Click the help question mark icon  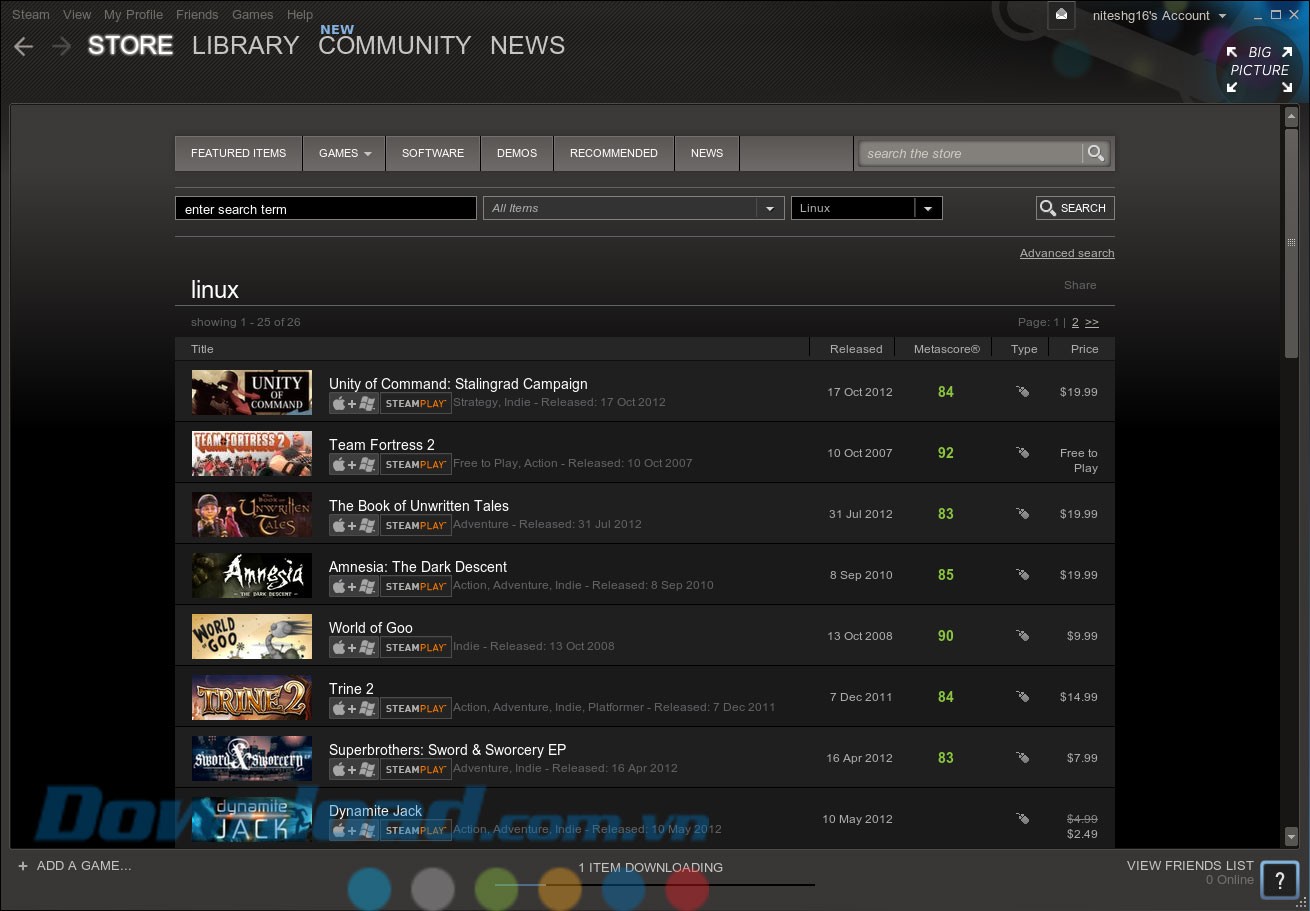[1279, 880]
